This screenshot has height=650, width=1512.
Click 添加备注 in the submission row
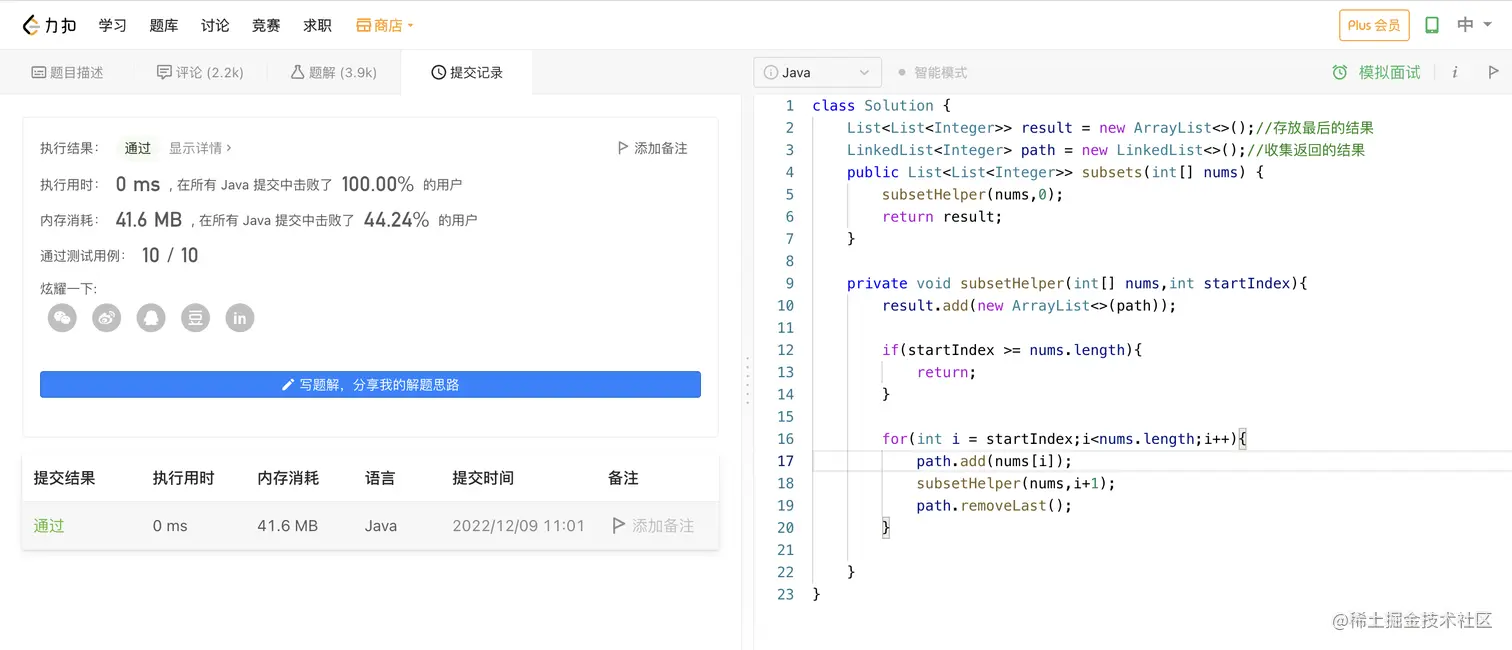tap(652, 526)
